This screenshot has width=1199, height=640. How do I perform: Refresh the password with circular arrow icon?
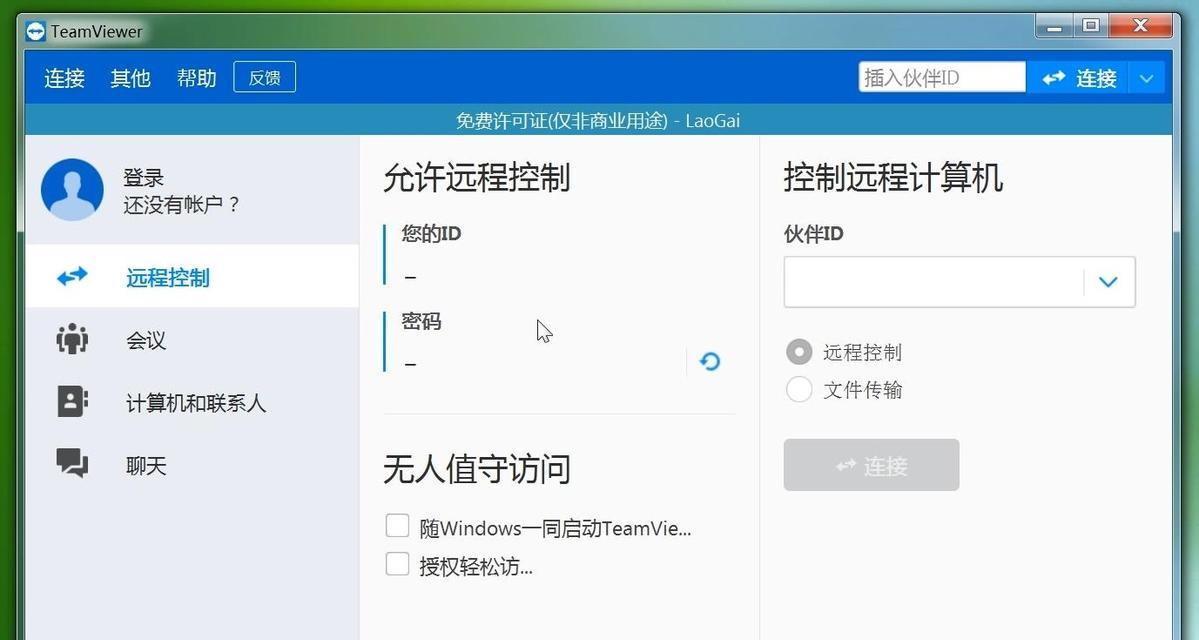click(x=710, y=361)
